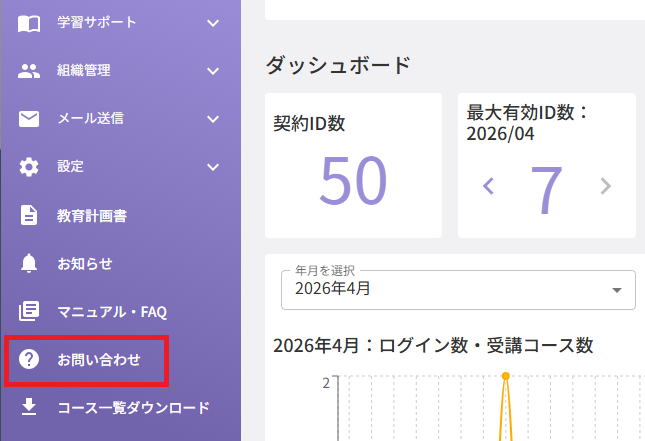Click the 最大有効ID数 value 7
The height and width of the screenshot is (441, 645).
click(x=546, y=189)
